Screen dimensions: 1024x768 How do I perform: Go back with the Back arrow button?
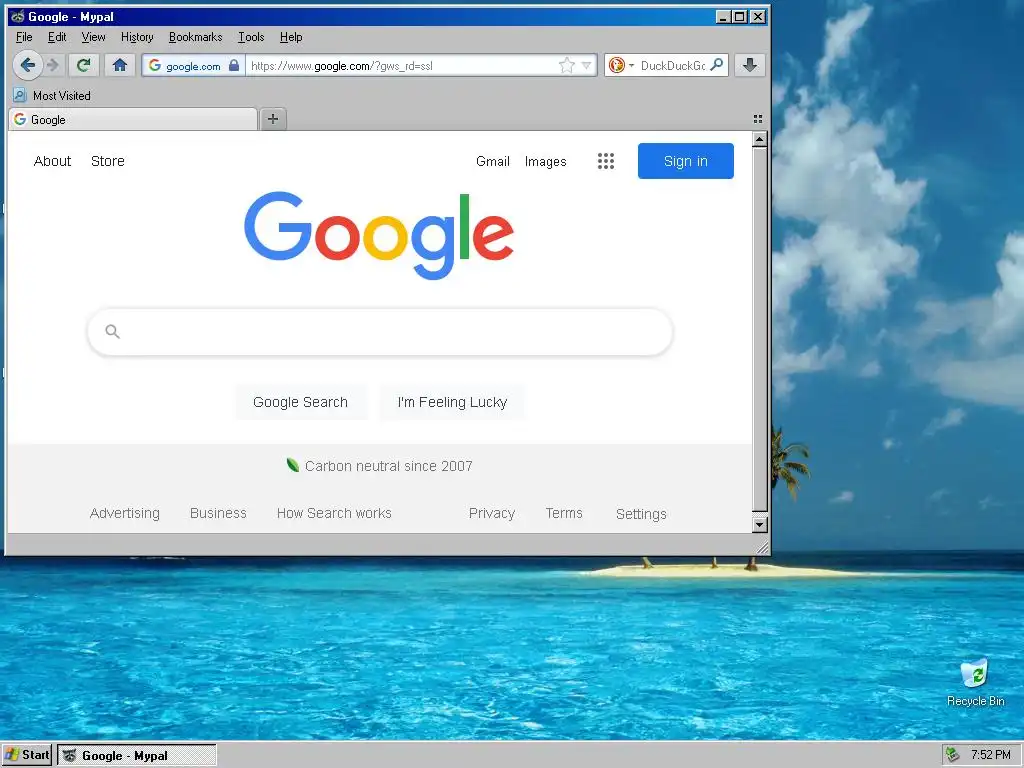[27, 65]
